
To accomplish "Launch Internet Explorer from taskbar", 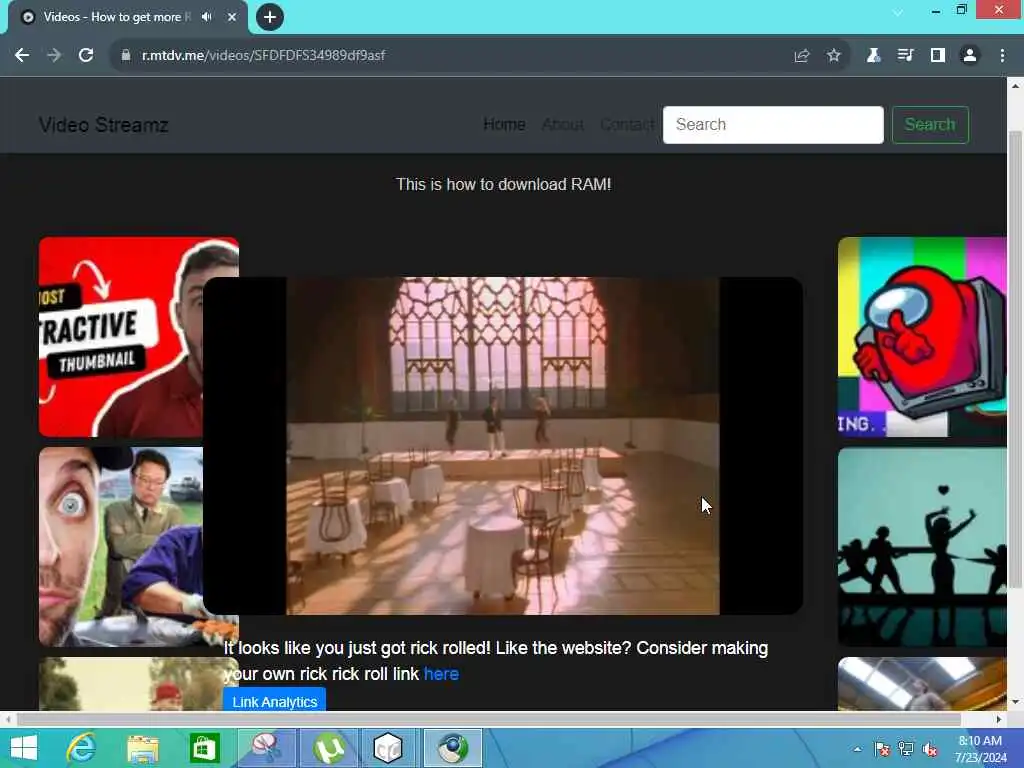I will click(x=81, y=748).
